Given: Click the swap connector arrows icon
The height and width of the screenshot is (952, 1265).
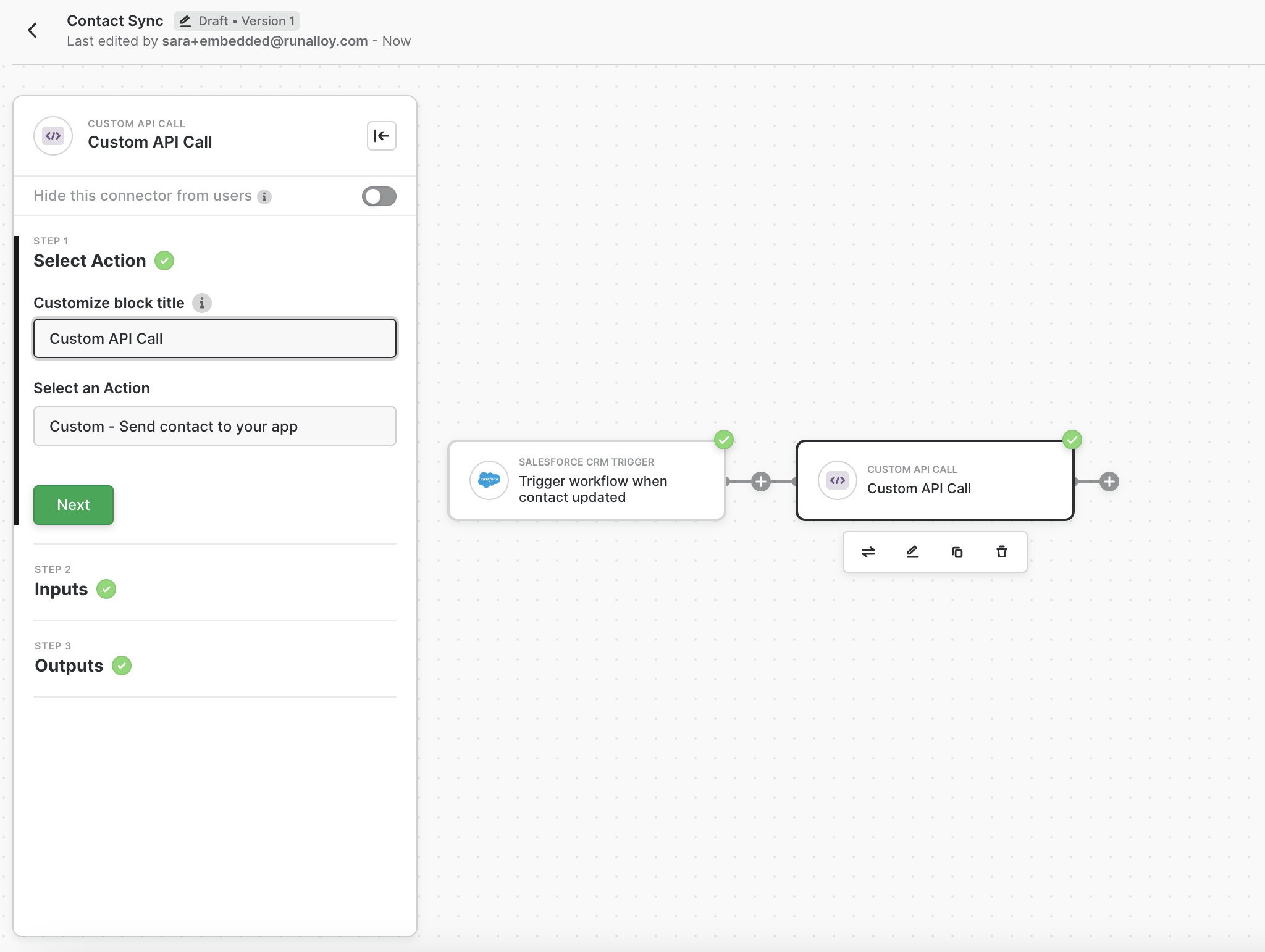Looking at the screenshot, I should (x=868, y=552).
